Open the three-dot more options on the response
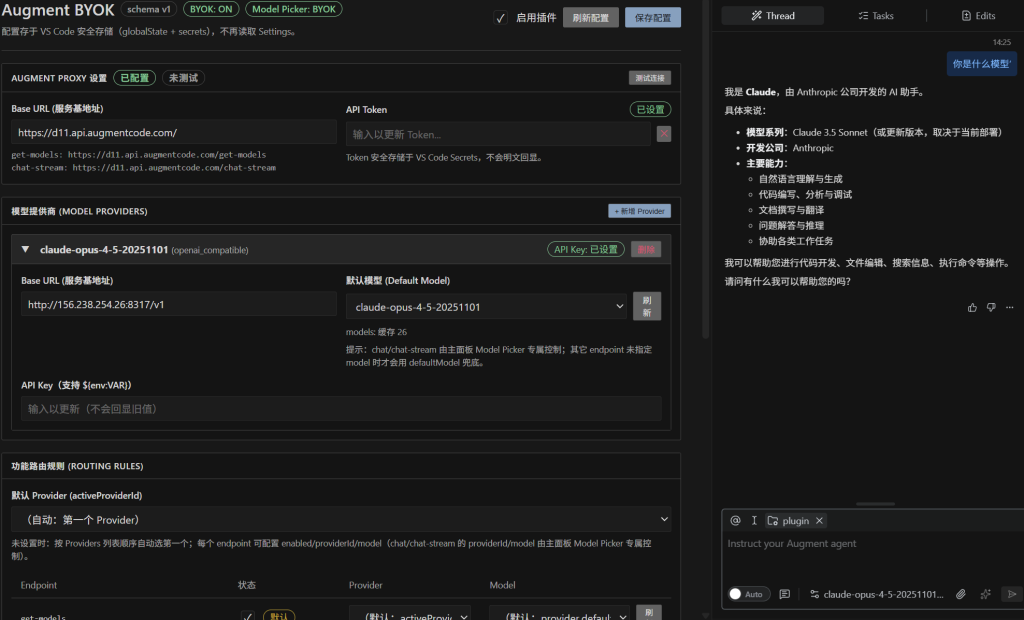 1010,307
